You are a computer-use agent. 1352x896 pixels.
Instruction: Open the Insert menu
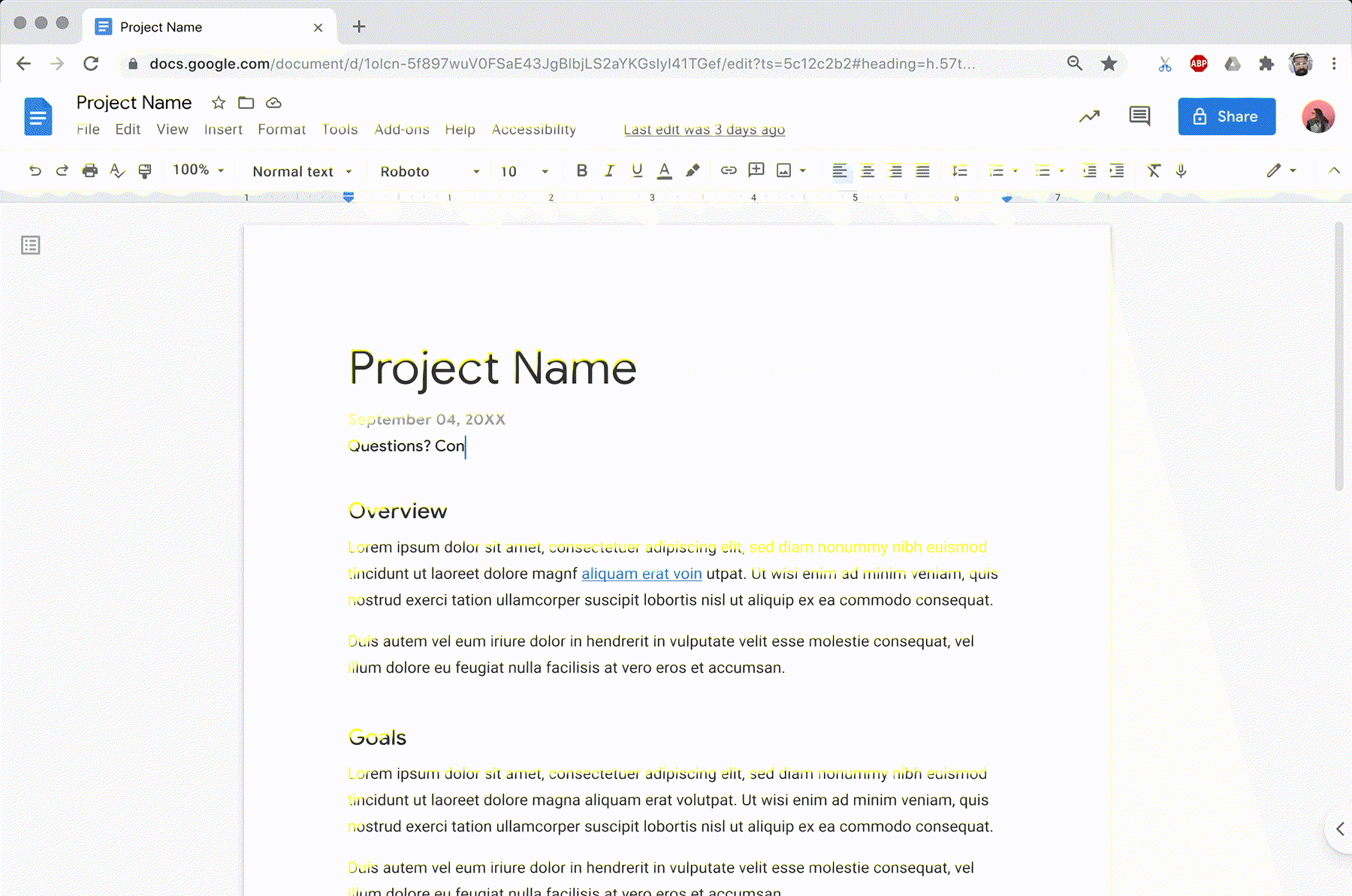coord(223,129)
